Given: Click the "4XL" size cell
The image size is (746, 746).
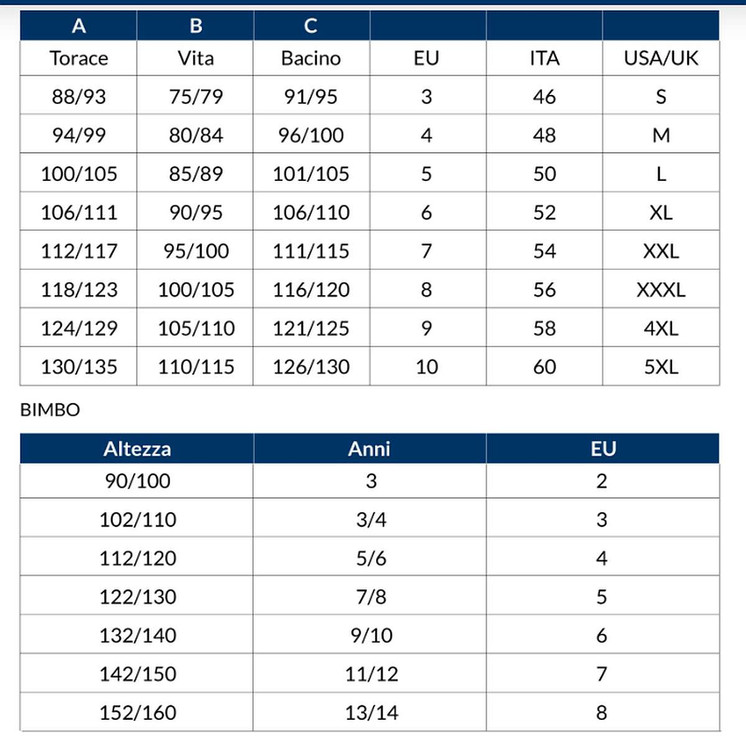Looking at the screenshot, I should tap(660, 328).
